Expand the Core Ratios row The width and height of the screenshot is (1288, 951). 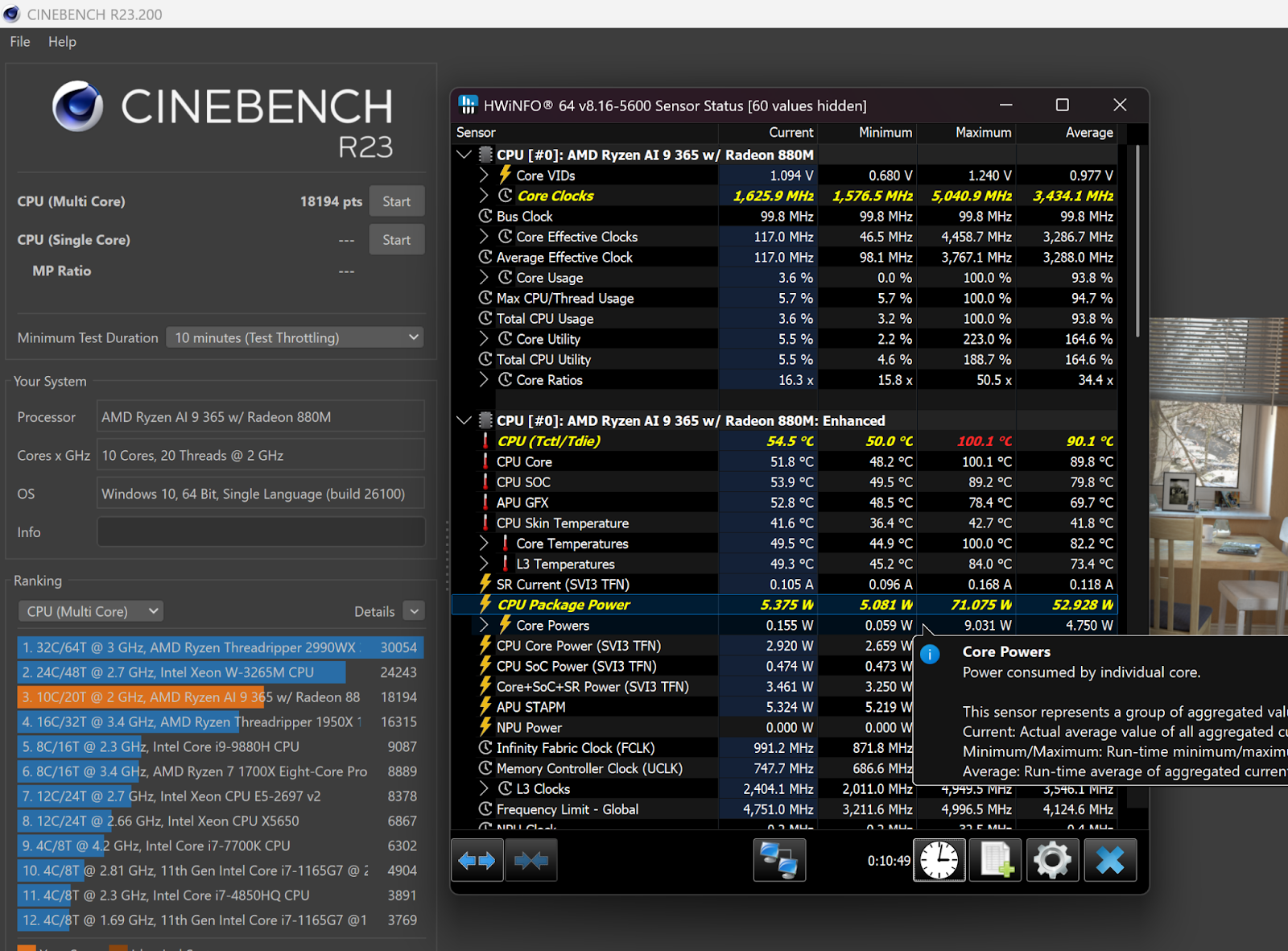click(x=484, y=379)
